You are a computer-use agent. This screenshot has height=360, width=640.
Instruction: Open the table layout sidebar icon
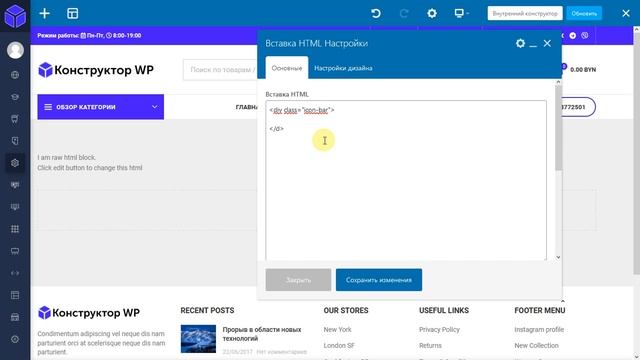click(x=15, y=295)
